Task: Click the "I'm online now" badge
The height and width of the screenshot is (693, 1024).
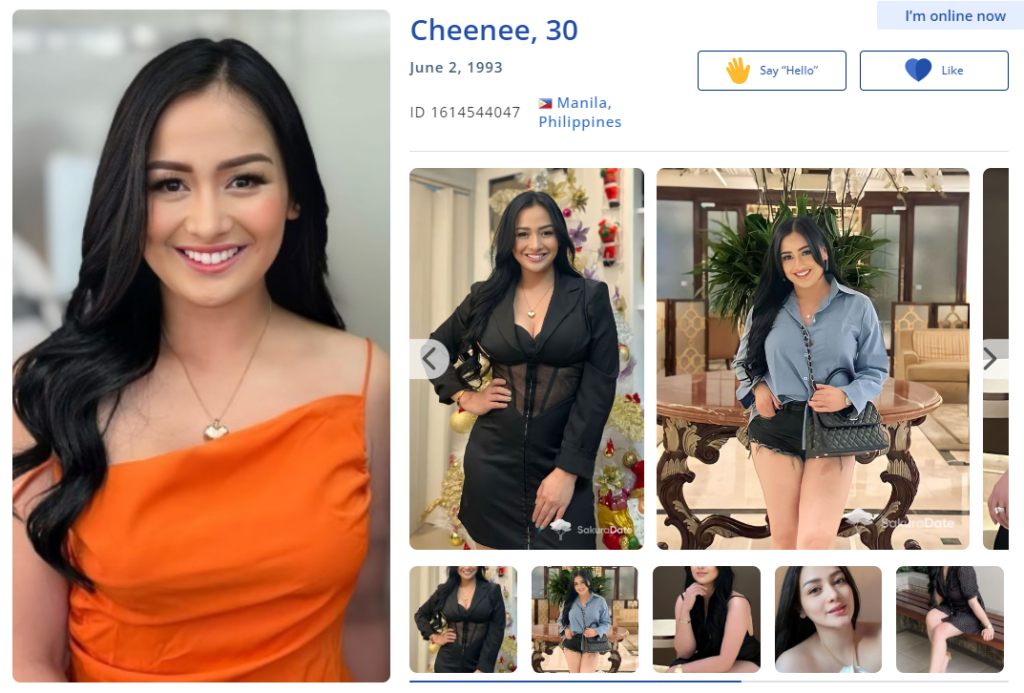Action: (951, 16)
